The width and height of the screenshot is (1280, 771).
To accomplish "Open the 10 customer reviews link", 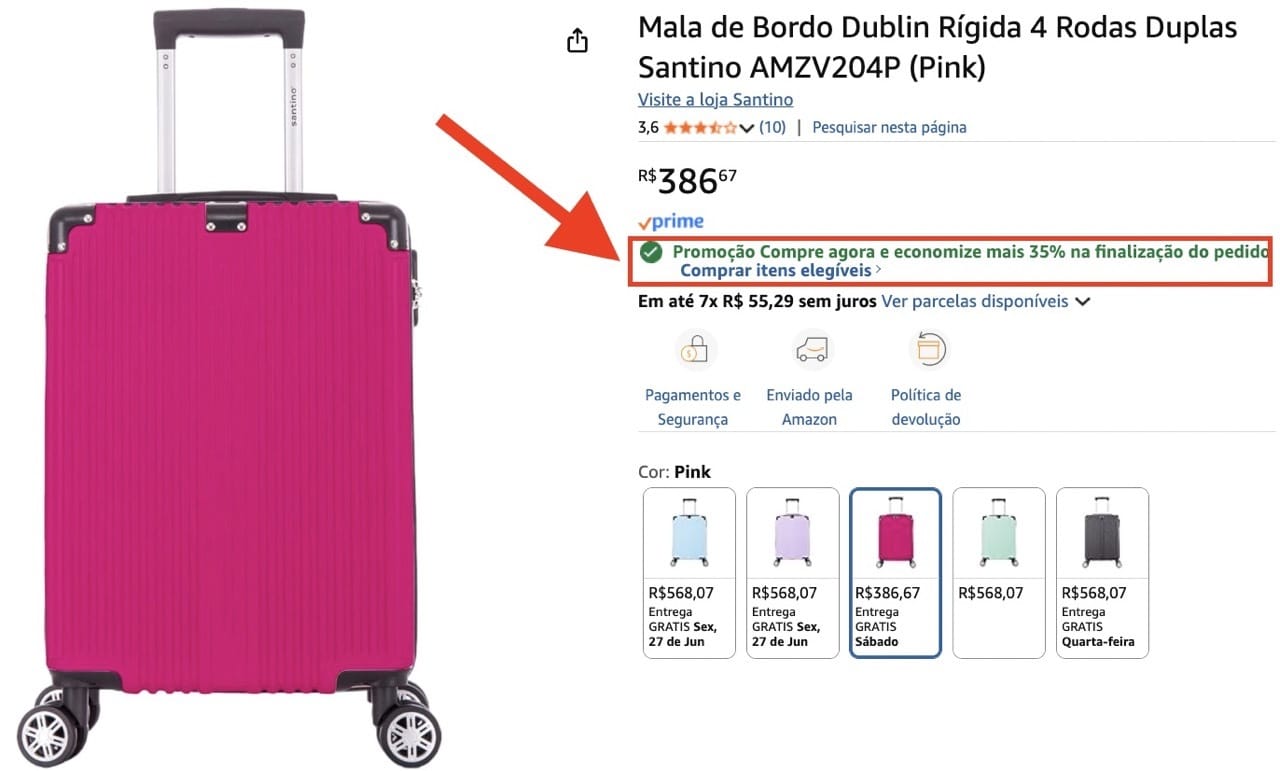I will point(772,127).
